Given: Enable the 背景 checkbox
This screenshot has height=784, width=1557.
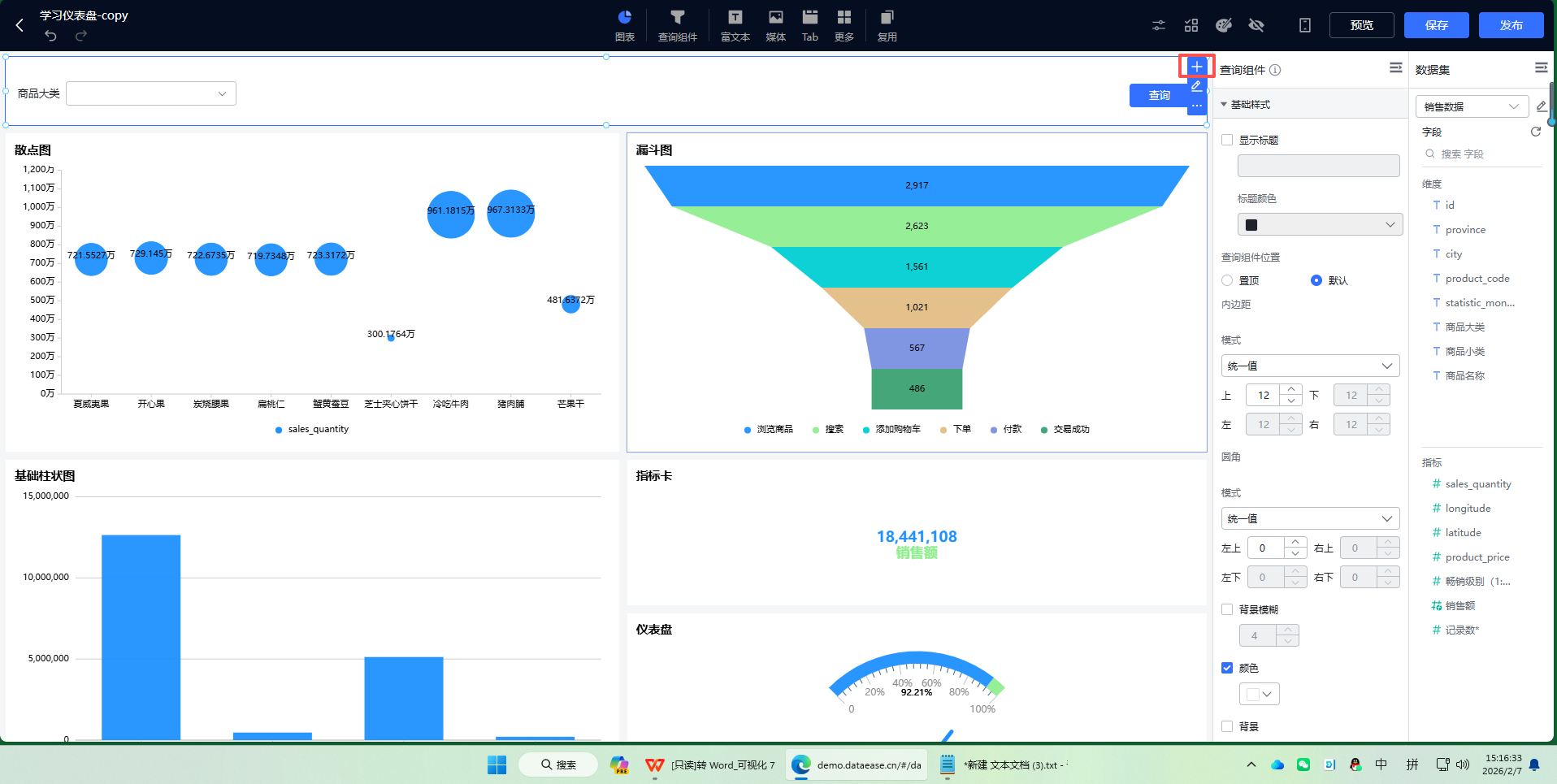Looking at the screenshot, I should pos(1227,726).
